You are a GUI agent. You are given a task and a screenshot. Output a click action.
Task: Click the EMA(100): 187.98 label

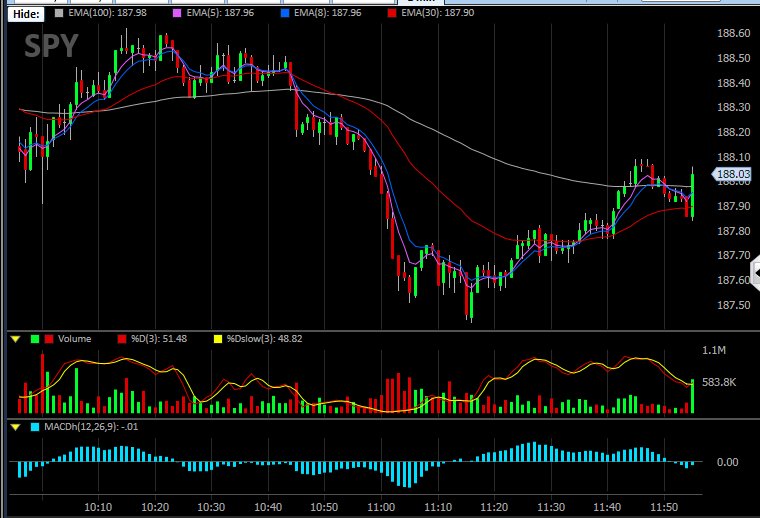(x=108, y=13)
